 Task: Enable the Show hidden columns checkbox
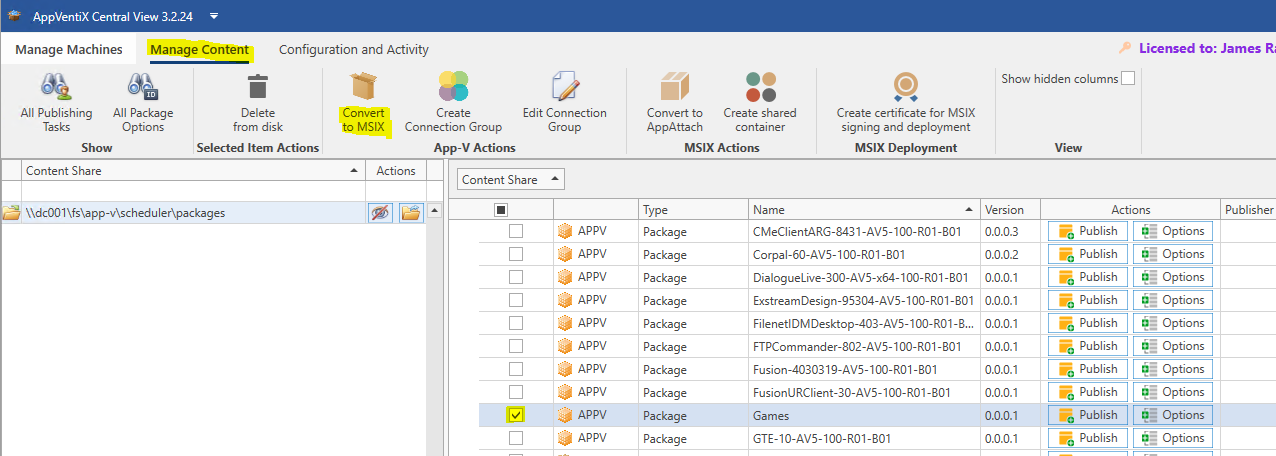(1128, 79)
